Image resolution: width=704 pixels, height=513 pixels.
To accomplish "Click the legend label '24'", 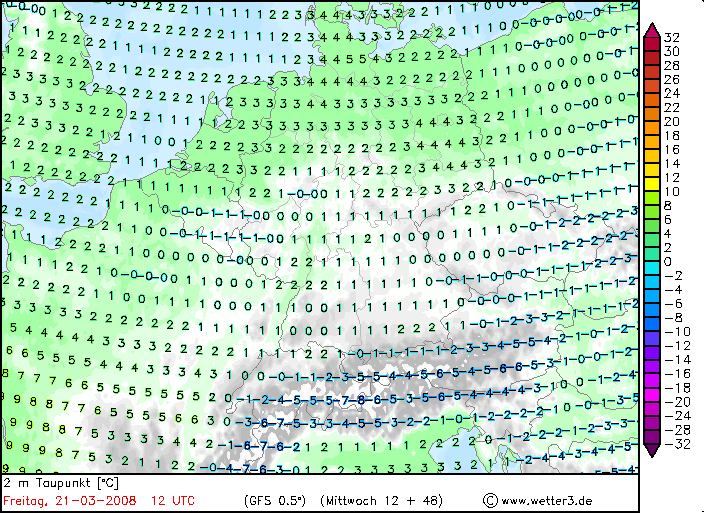I will pyautogui.click(x=672, y=93).
